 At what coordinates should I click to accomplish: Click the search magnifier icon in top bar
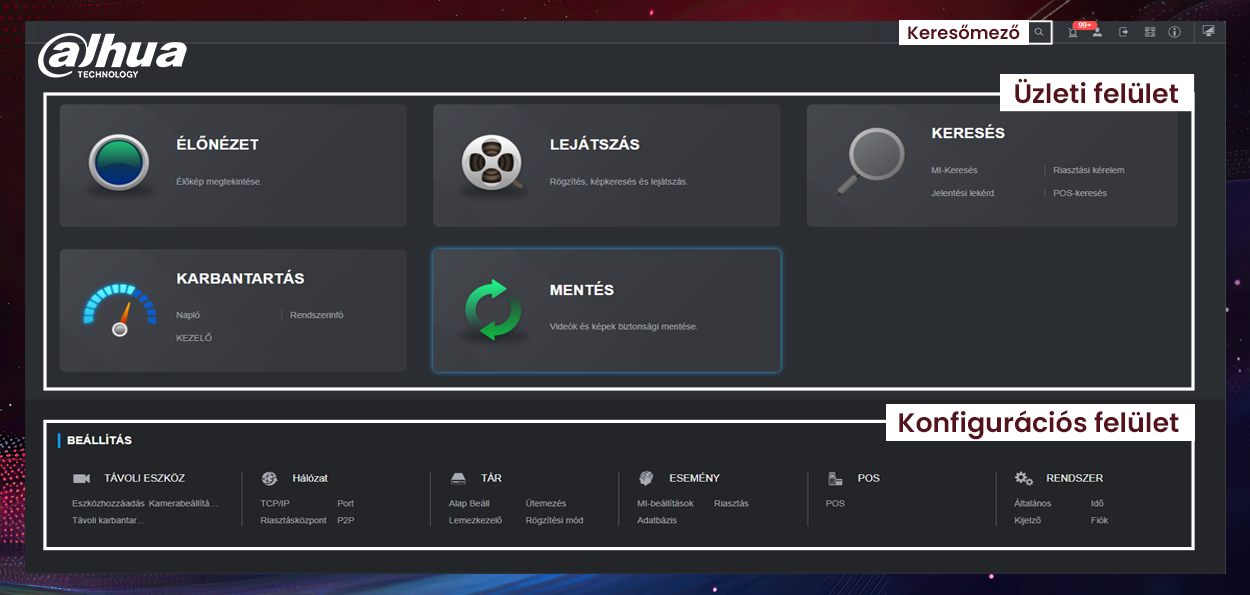pos(1040,33)
